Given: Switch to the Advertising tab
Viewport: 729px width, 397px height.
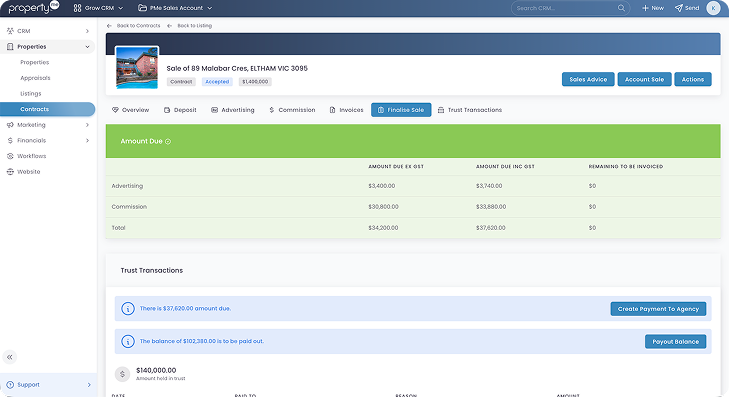Looking at the screenshot, I should click(233, 110).
